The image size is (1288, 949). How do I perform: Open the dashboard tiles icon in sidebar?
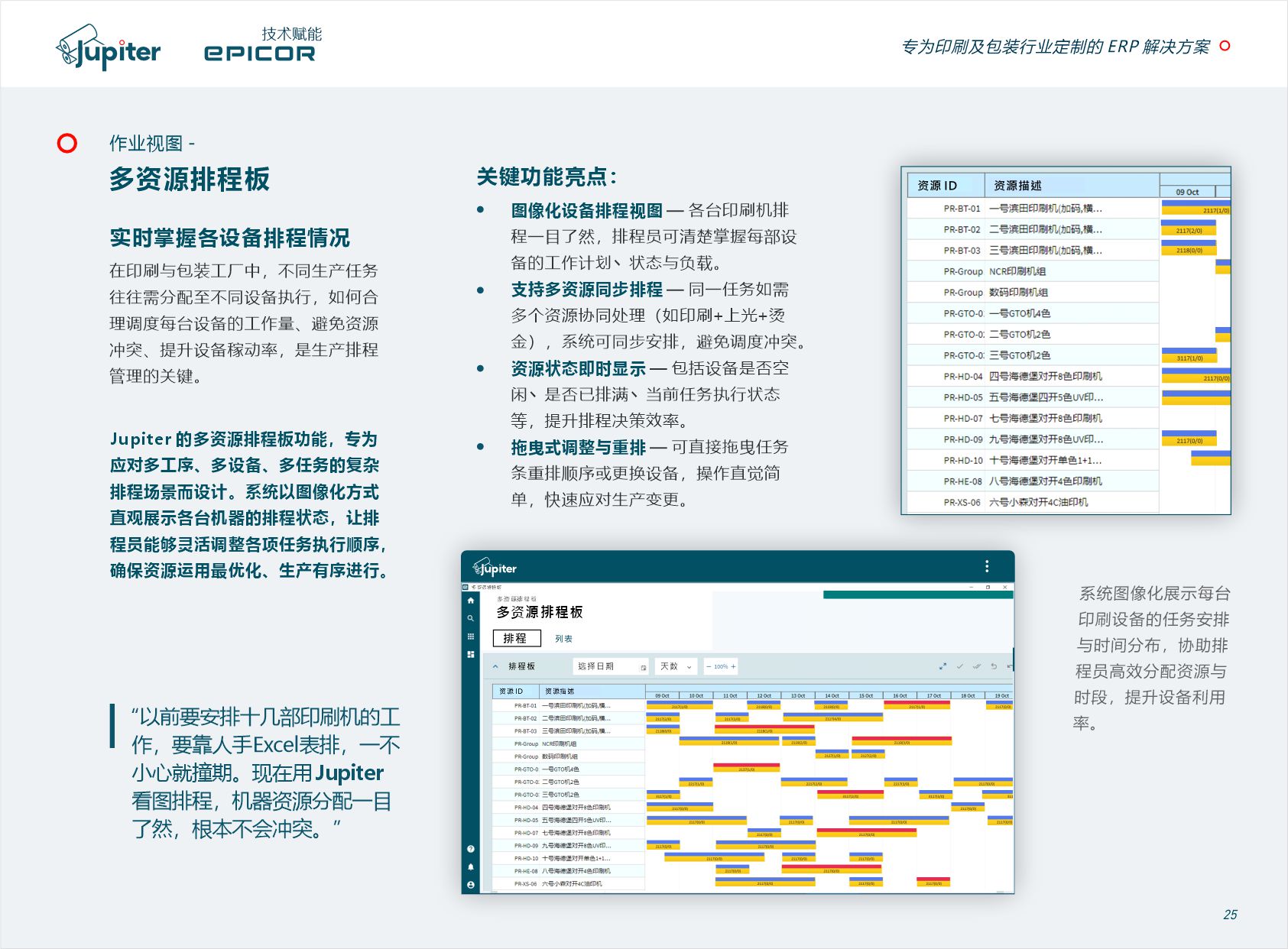click(471, 655)
